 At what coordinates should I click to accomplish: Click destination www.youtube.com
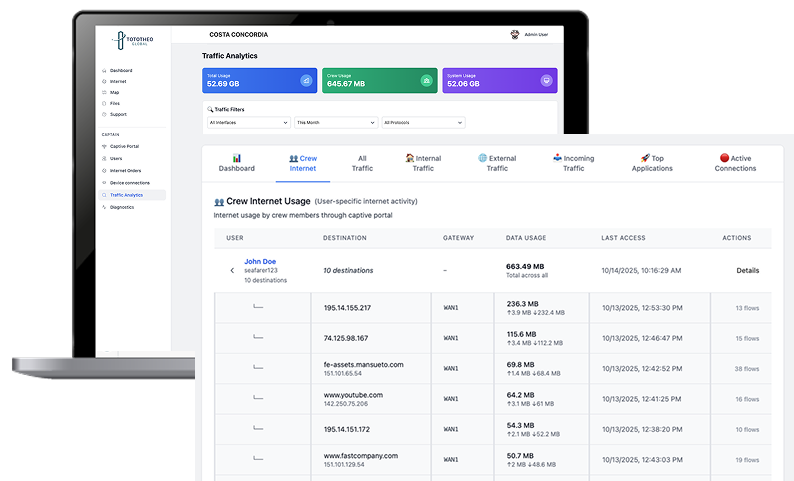pyautogui.click(x=353, y=395)
